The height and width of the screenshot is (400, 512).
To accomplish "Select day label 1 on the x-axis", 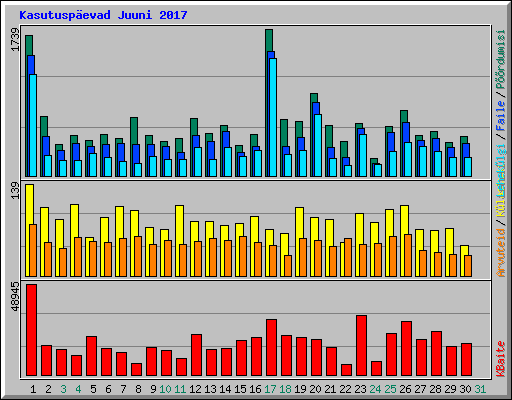I will (33, 389).
